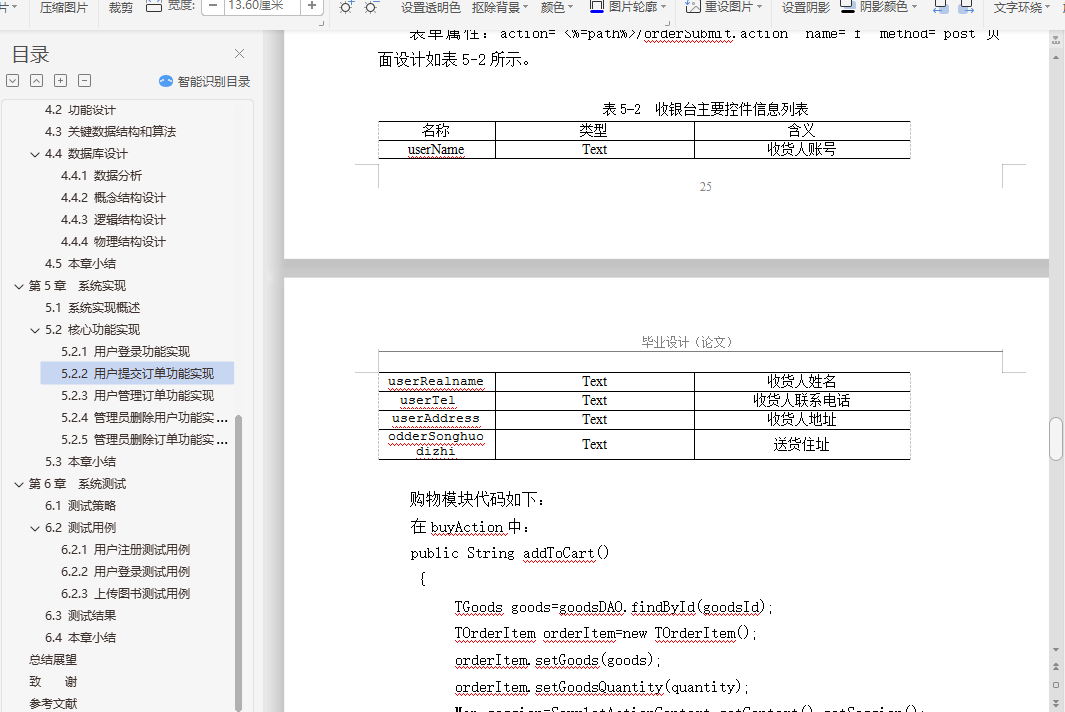Collapse 第5章 系统实现 chapter
The width and height of the screenshot is (1065, 712).
(x=19, y=286)
